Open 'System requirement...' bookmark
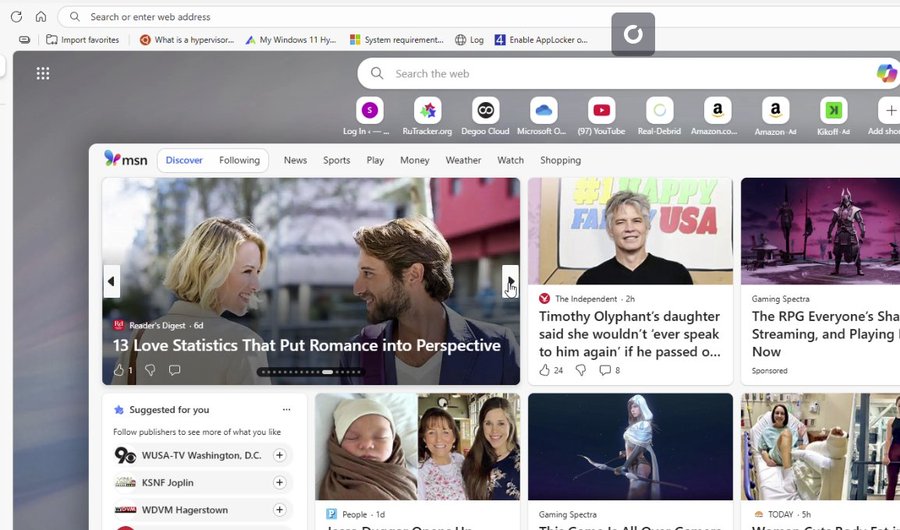 point(397,40)
